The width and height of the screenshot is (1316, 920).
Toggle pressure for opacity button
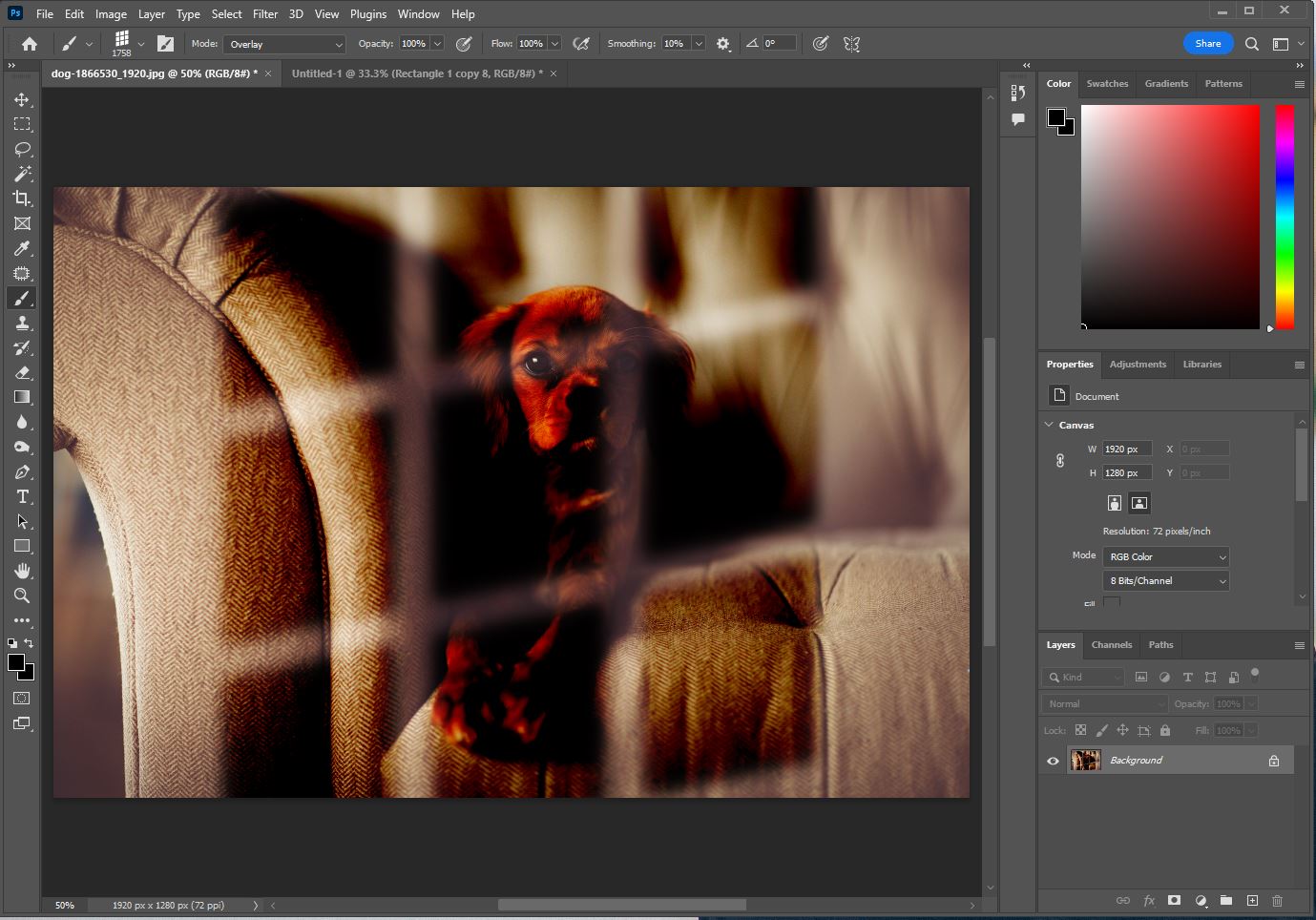[x=464, y=44]
